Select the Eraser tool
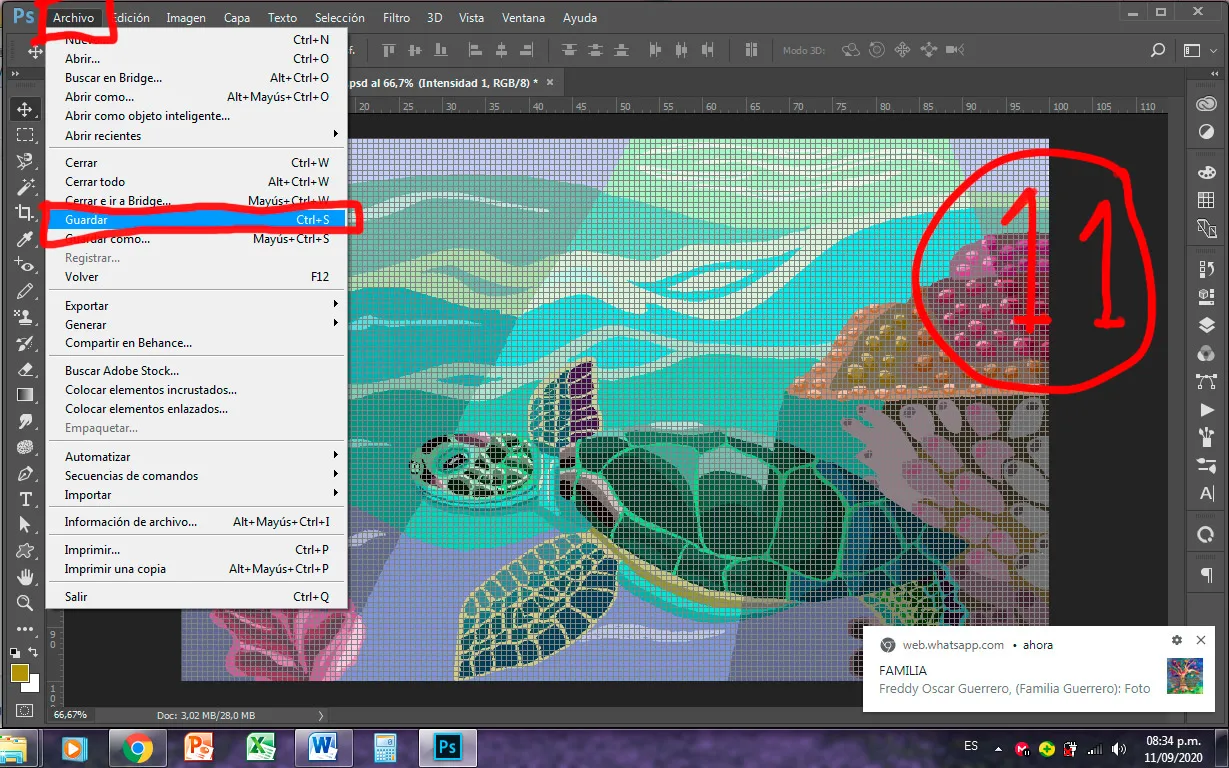The height and width of the screenshot is (768, 1229). (25, 369)
